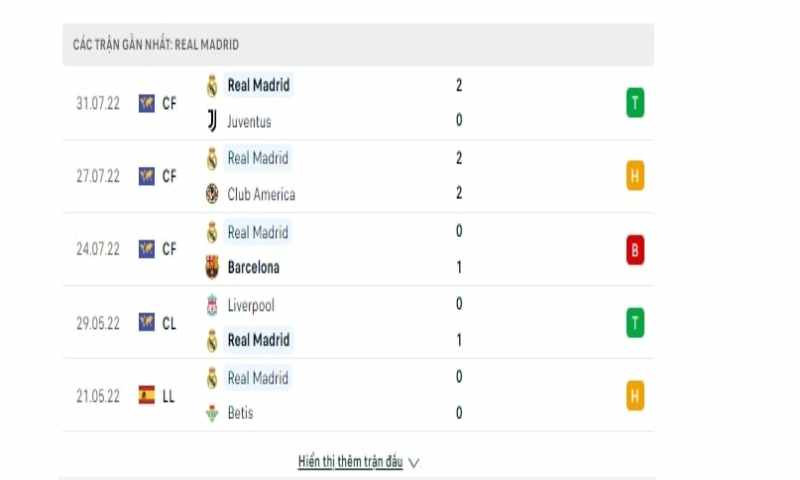Image resolution: width=800 pixels, height=480 pixels.
Task: Click orange H badge for Club America match
Action: pyautogui.click(x=634, y=176)
